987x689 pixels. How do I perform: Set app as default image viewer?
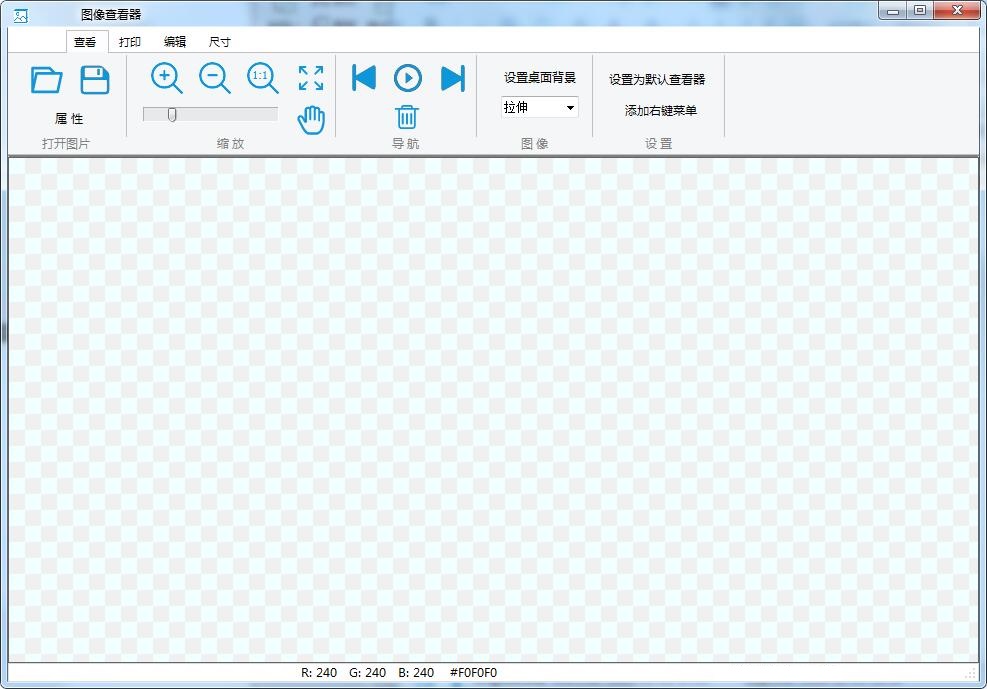[x=659, y=81]
